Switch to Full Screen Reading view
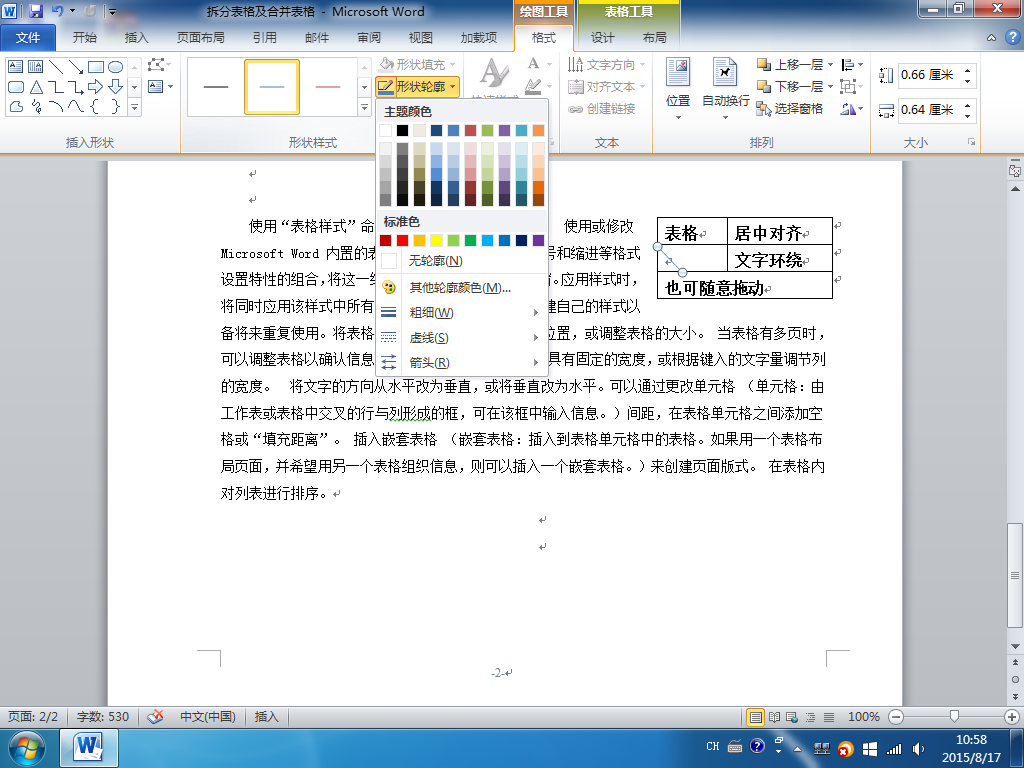 click(x=775, y=717)
